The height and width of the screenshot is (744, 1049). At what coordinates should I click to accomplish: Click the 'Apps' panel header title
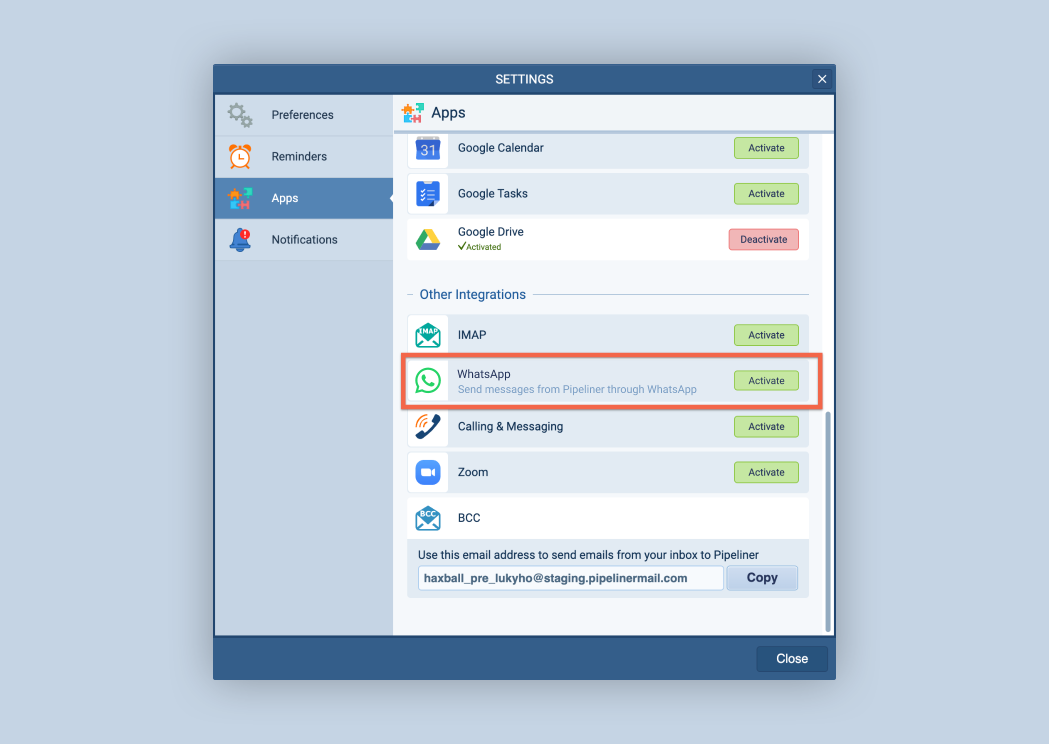pyautogui.click(x=448, y=113)
